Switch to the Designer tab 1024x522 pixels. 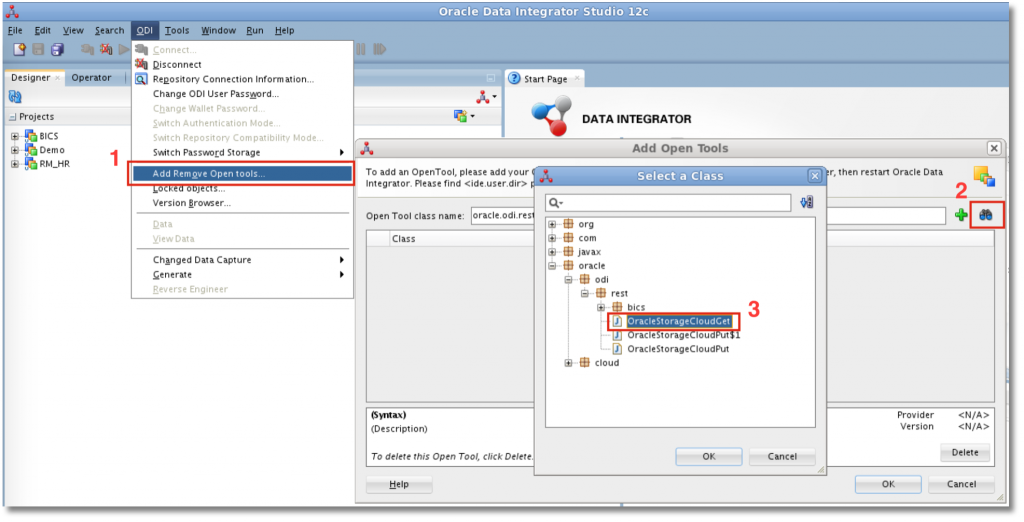pos(30,77)
